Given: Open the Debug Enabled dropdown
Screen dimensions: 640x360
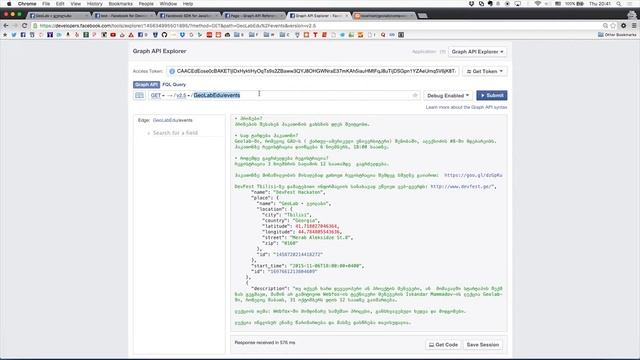Looking at the screenshot, I should pyautogui.click(x=448, y=96).
